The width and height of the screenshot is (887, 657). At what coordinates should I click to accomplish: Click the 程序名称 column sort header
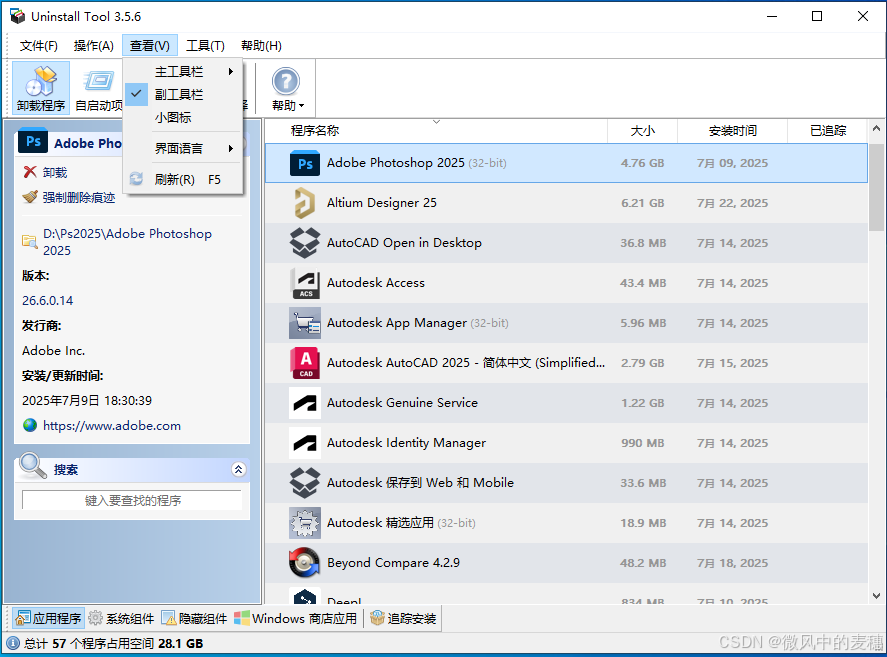437,131
